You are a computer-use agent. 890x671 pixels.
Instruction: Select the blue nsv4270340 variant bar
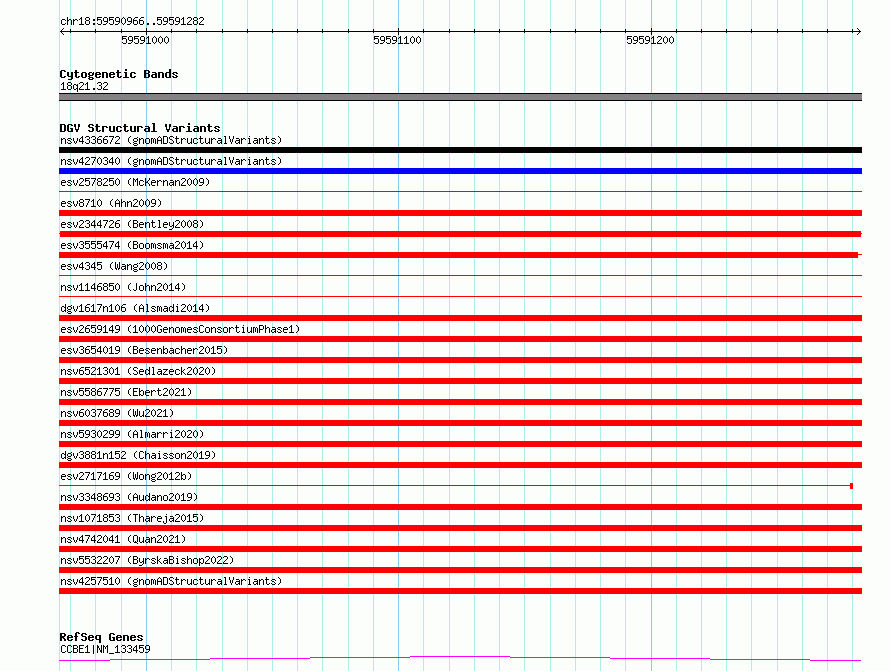460,171
